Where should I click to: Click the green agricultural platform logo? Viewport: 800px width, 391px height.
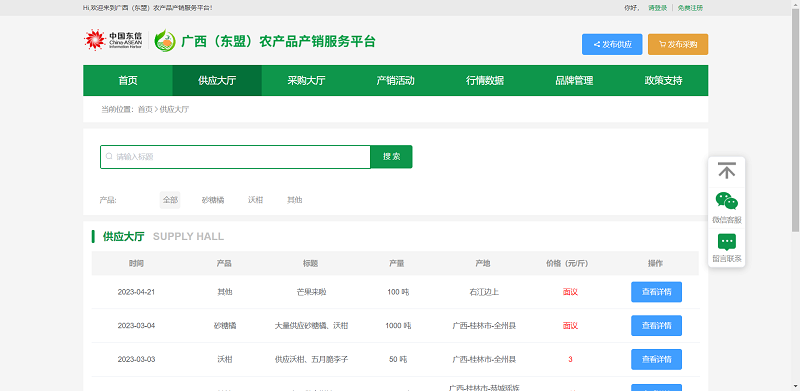[x=165, y=40]
